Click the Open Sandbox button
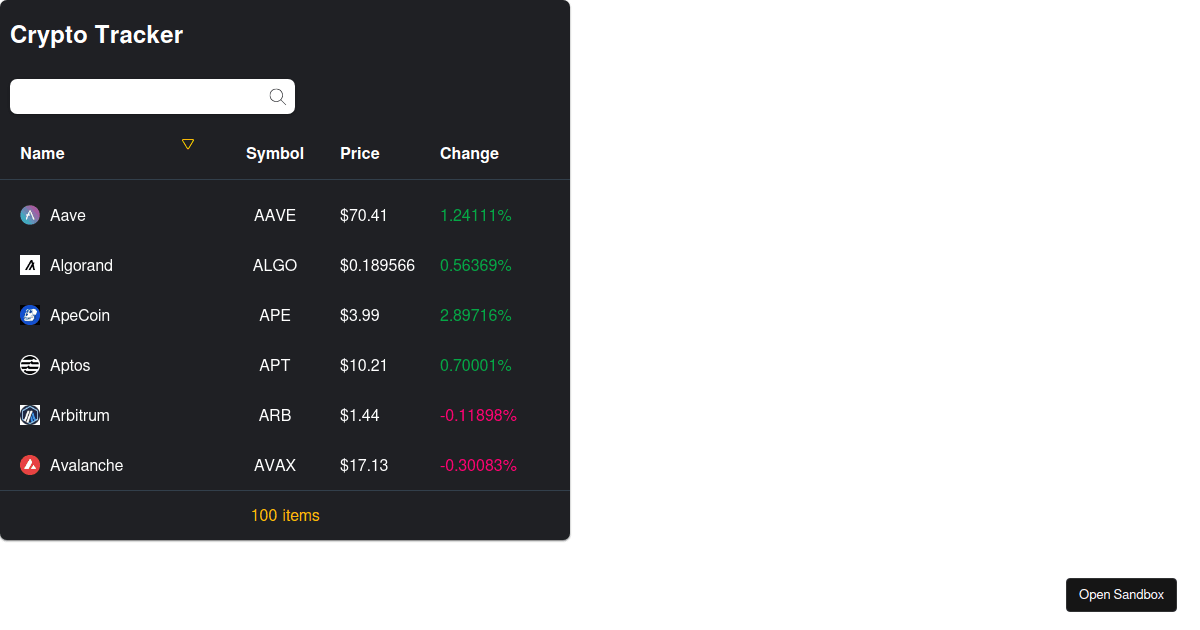This screenshot has width=1200, height=630. coord(1121,594)
